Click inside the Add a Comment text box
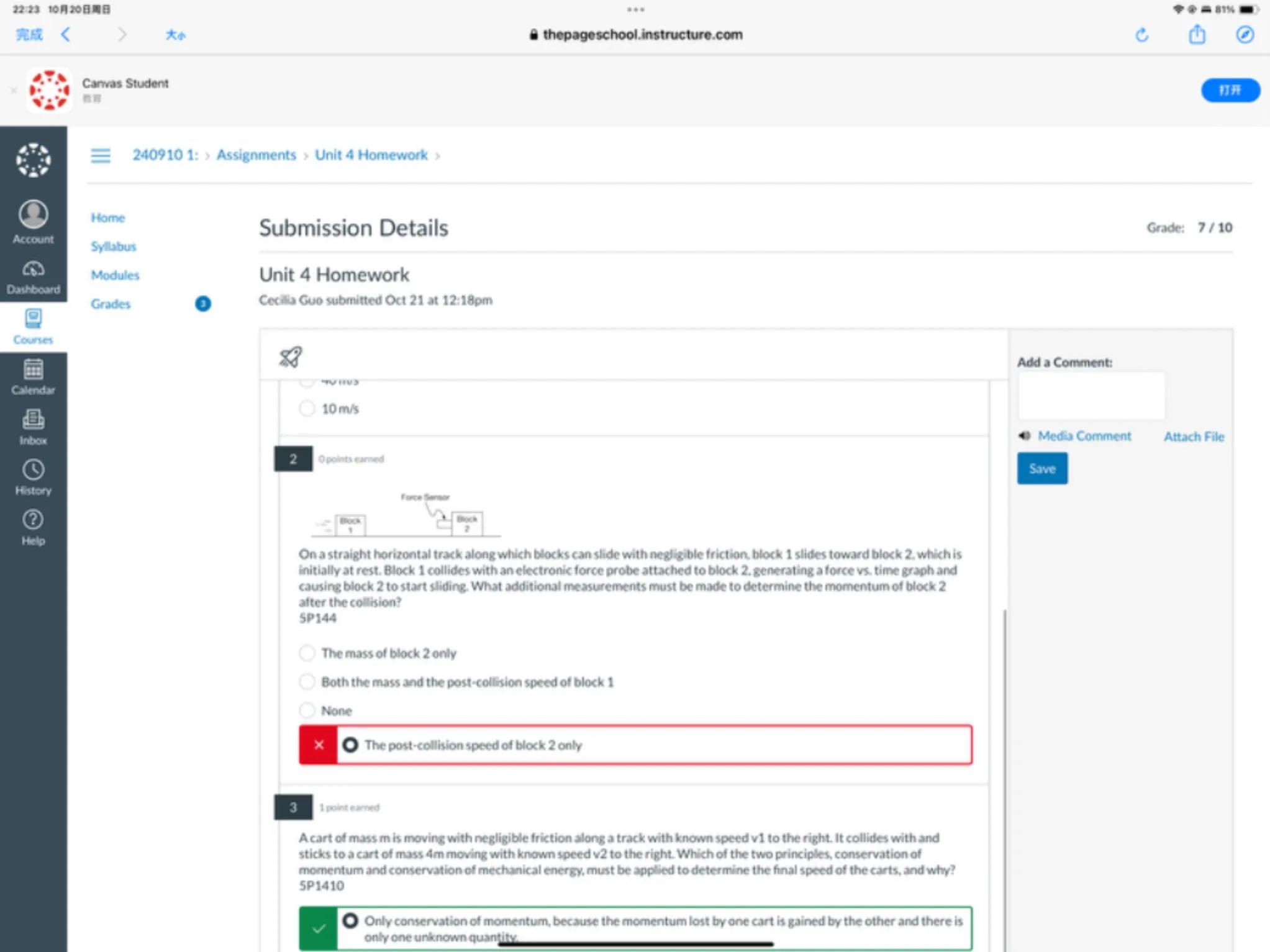Image resolution: width=1270 pixels, height=952 pixels. [x=1091, y=396]
